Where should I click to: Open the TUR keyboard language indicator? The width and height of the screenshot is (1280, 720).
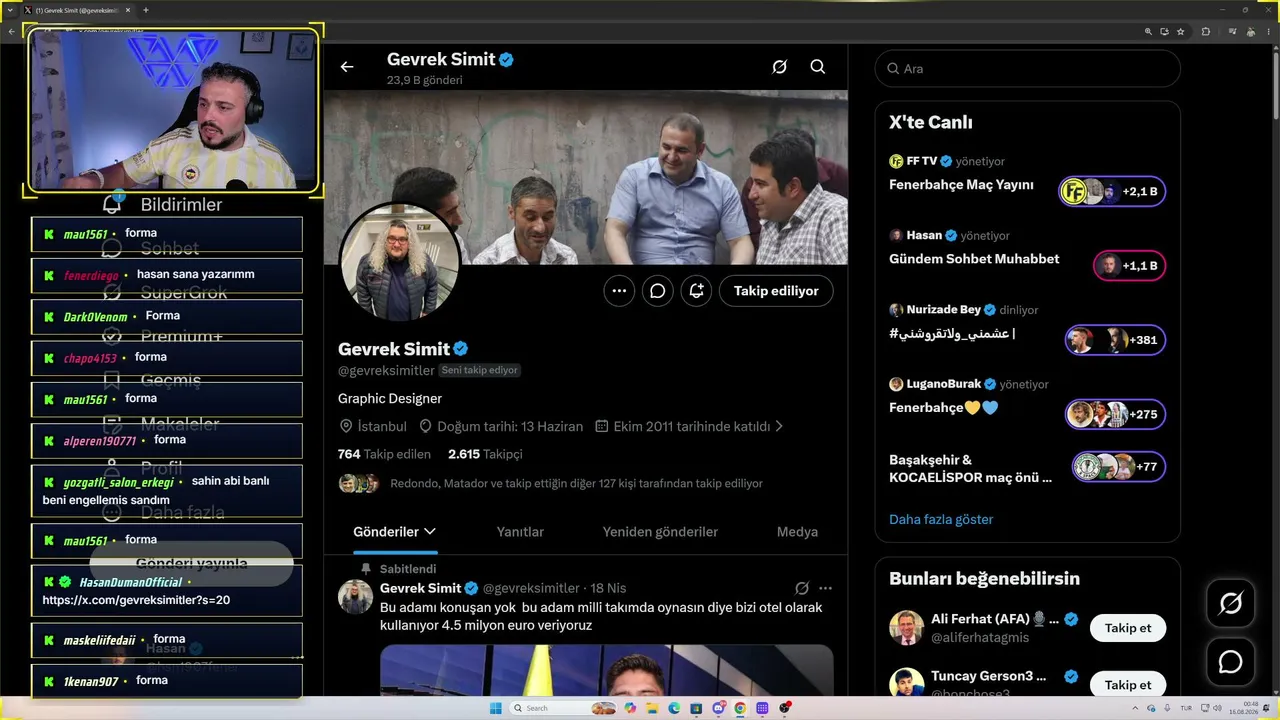click(x=1186, y=708)
